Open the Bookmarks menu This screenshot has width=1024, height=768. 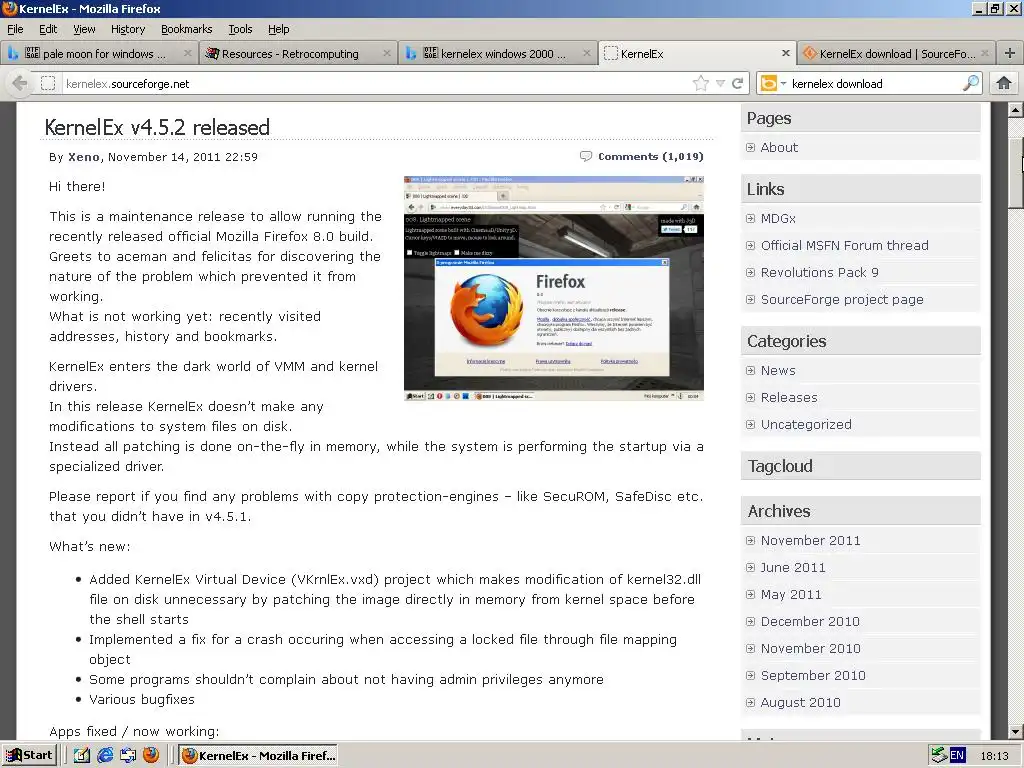point(187,29)
